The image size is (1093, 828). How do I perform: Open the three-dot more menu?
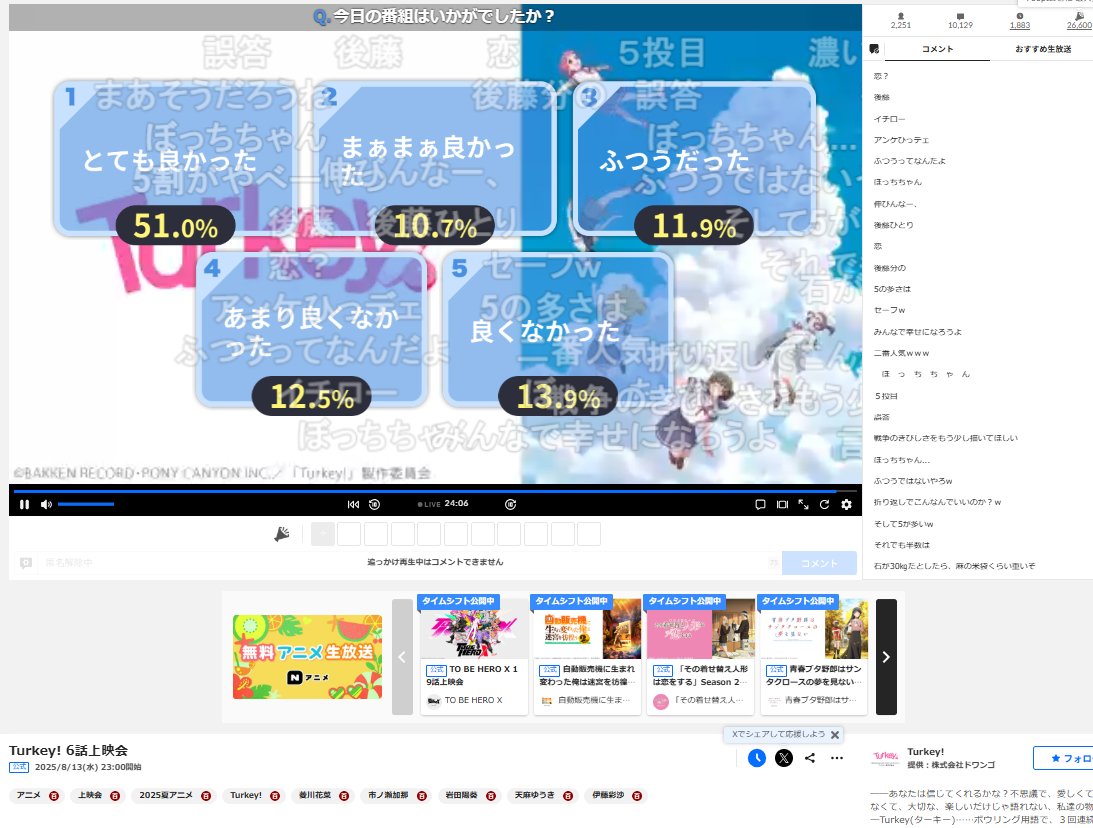(836, 758)
